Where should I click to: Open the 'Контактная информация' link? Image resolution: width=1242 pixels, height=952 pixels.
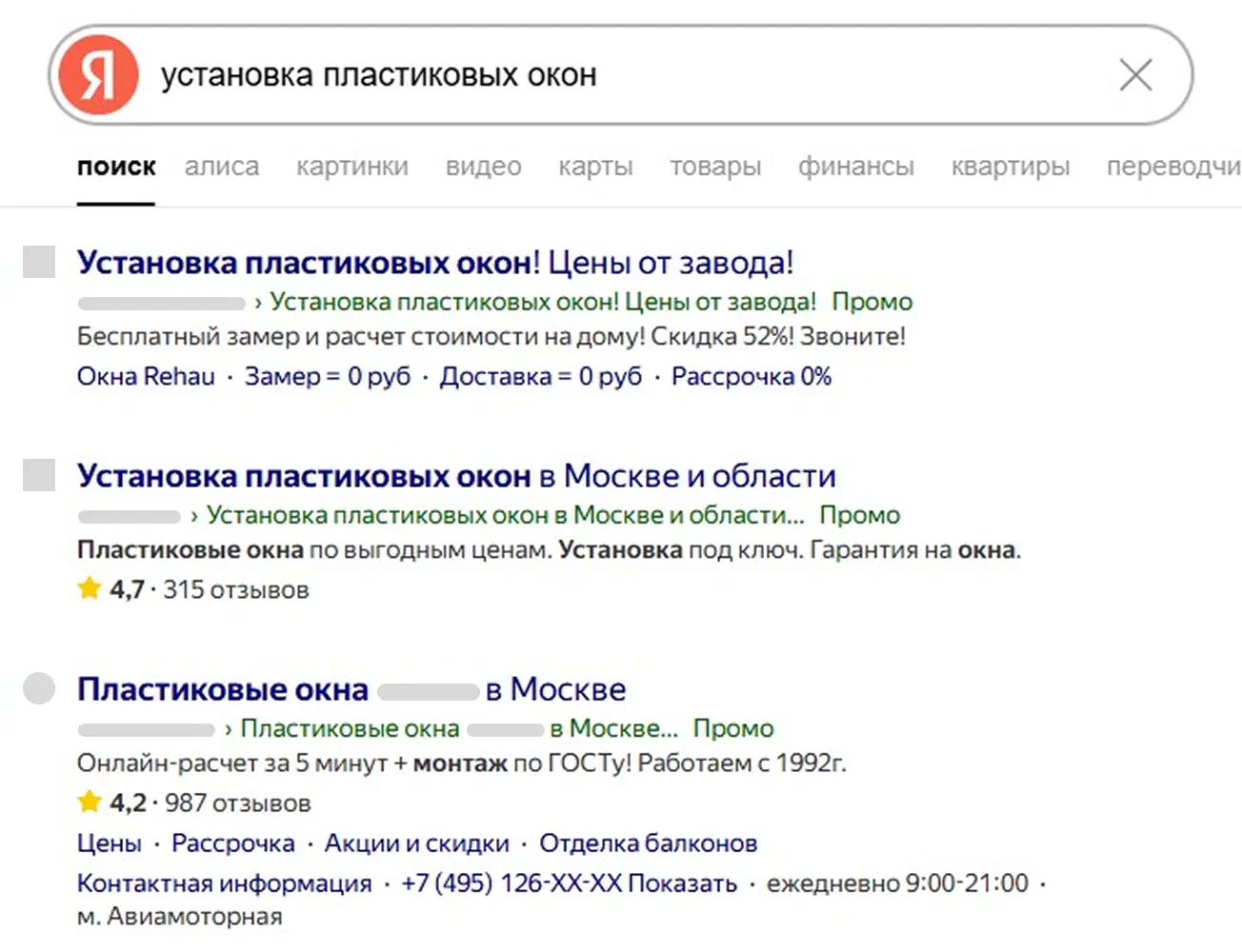click(224, 883)
